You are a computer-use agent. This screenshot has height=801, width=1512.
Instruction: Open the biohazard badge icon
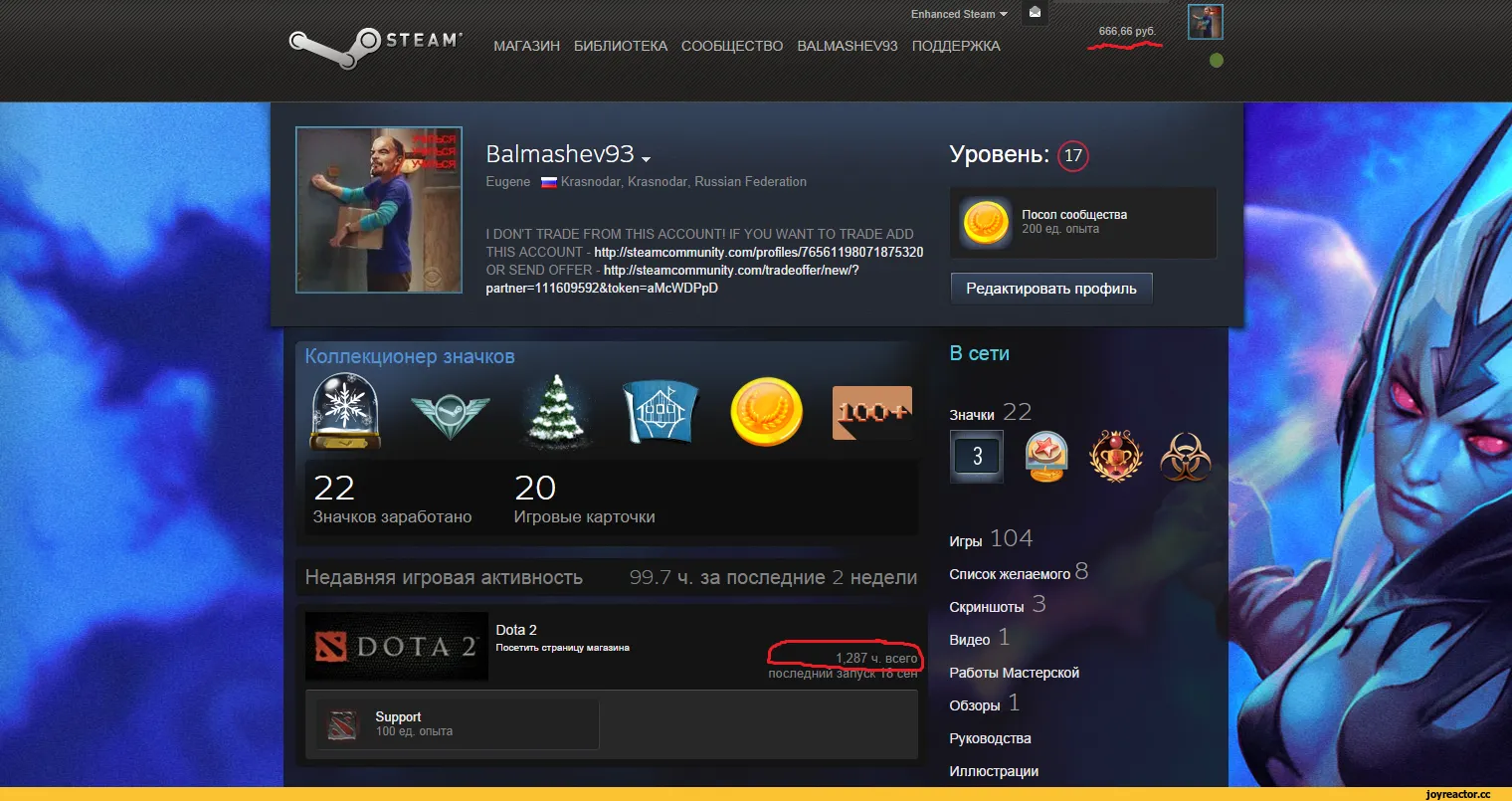pyautogui.click(x=1185, y=457)
